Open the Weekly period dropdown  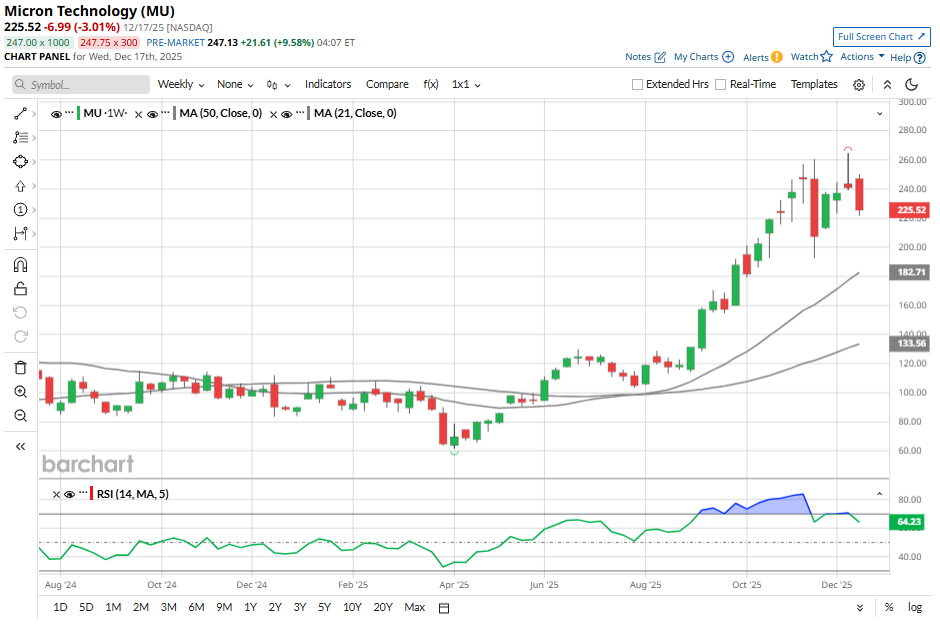click(181, 85)
